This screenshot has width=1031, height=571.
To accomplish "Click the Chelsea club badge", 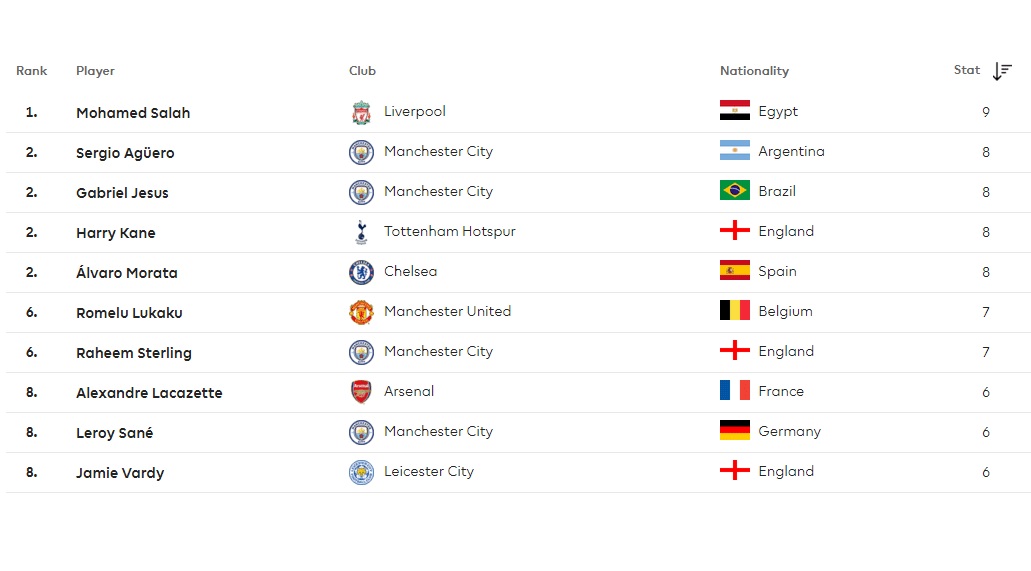I will click(x=361, y=272).
